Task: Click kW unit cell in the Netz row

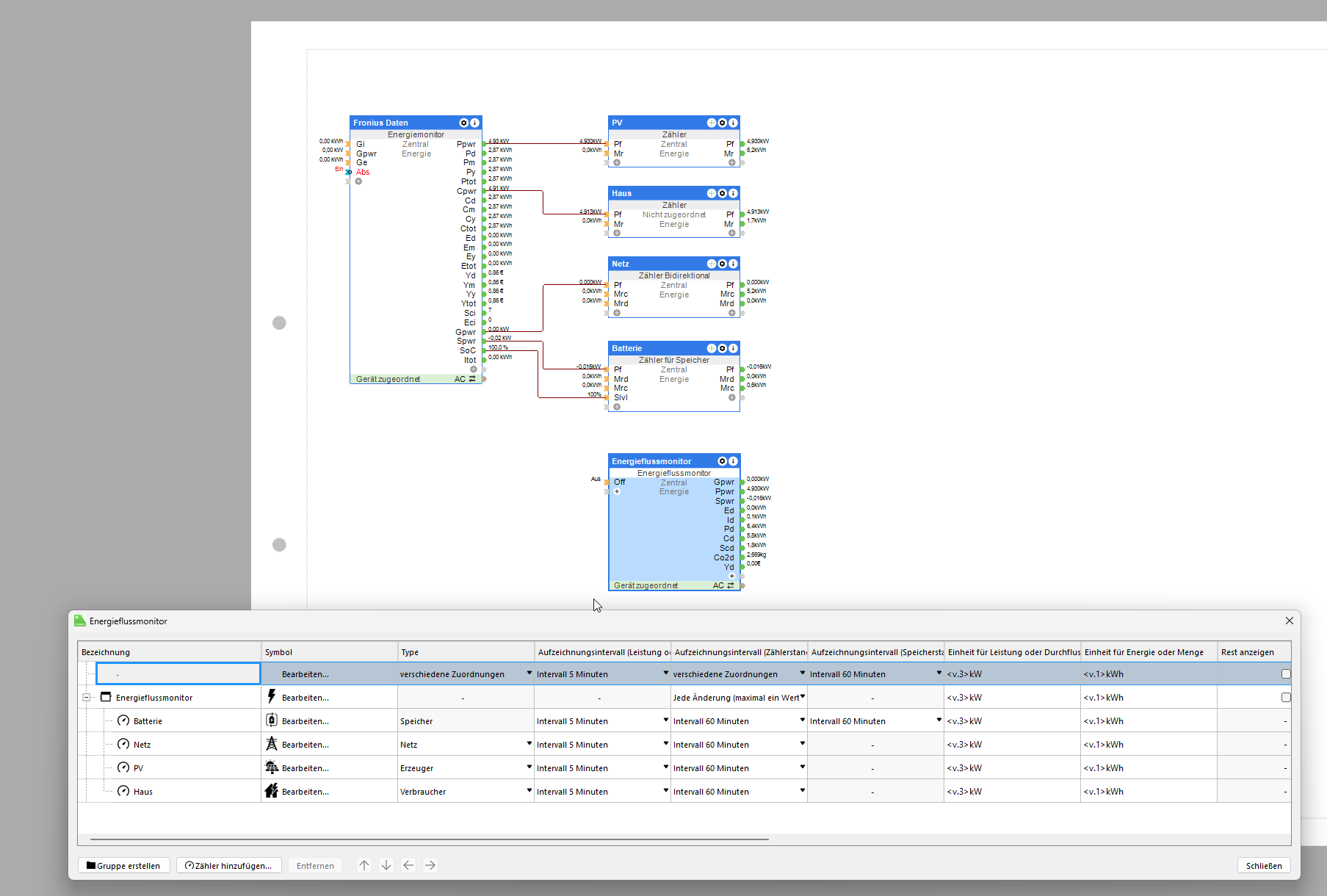Action: (x=1013, y=745)
